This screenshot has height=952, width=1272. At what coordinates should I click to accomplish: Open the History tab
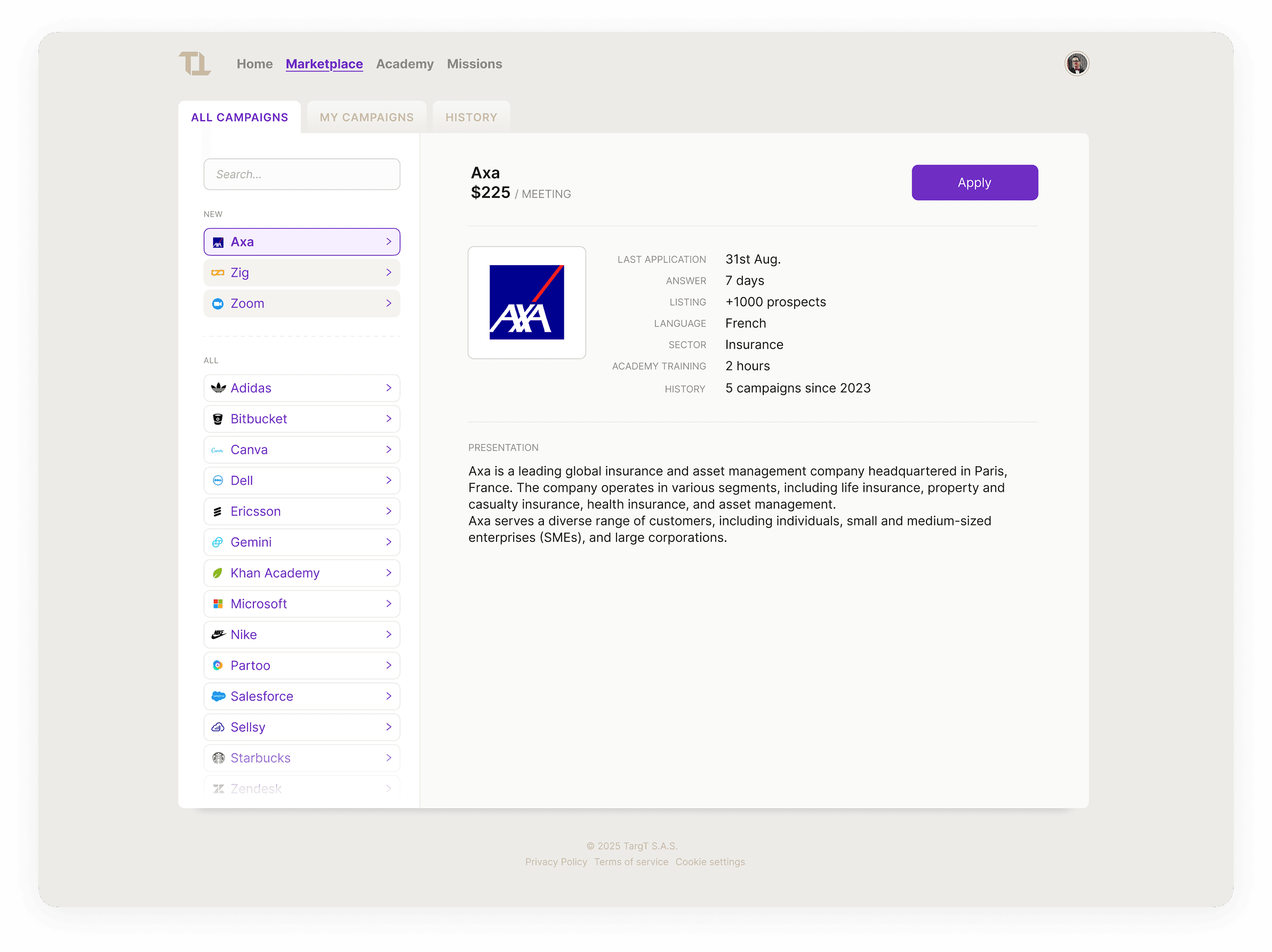(471, 117)
